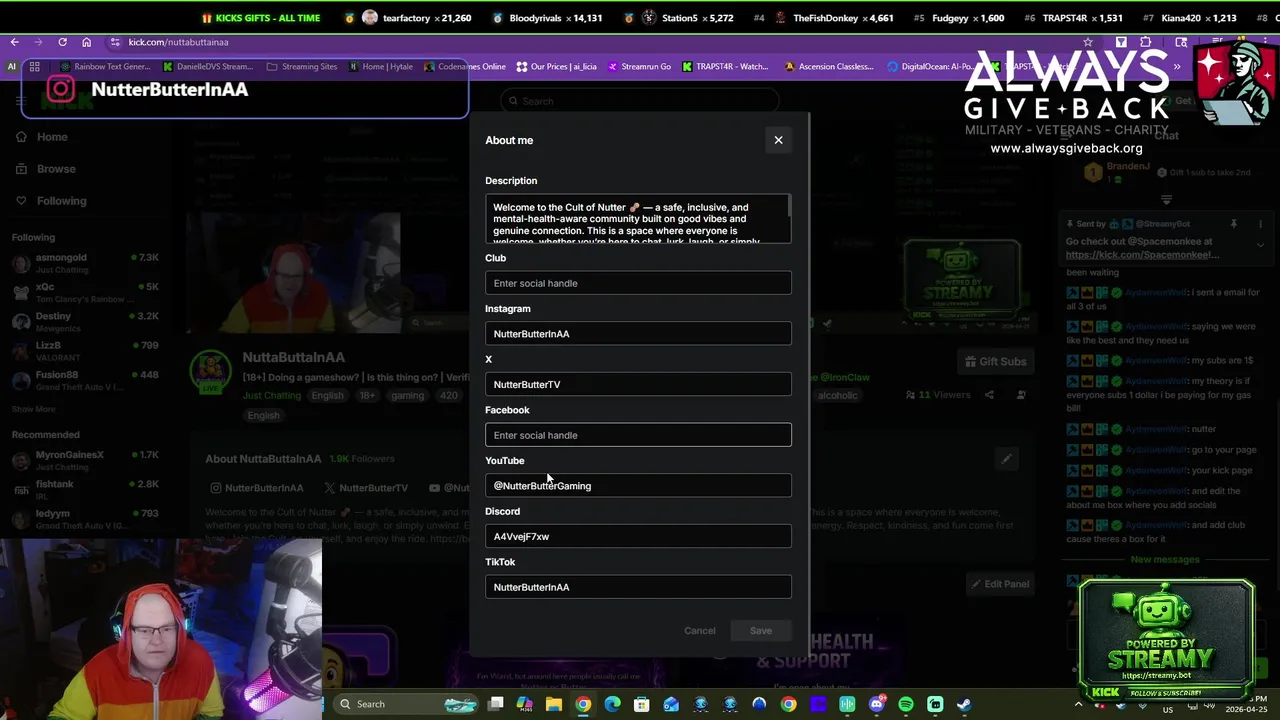Open Microsoft 365 Copilot from the taskbar
The image size is (1280, 720).
click(525, 704)
